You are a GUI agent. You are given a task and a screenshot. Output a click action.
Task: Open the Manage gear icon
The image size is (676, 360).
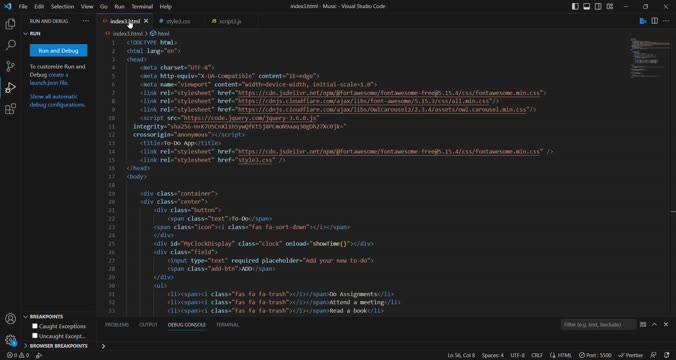10,340
